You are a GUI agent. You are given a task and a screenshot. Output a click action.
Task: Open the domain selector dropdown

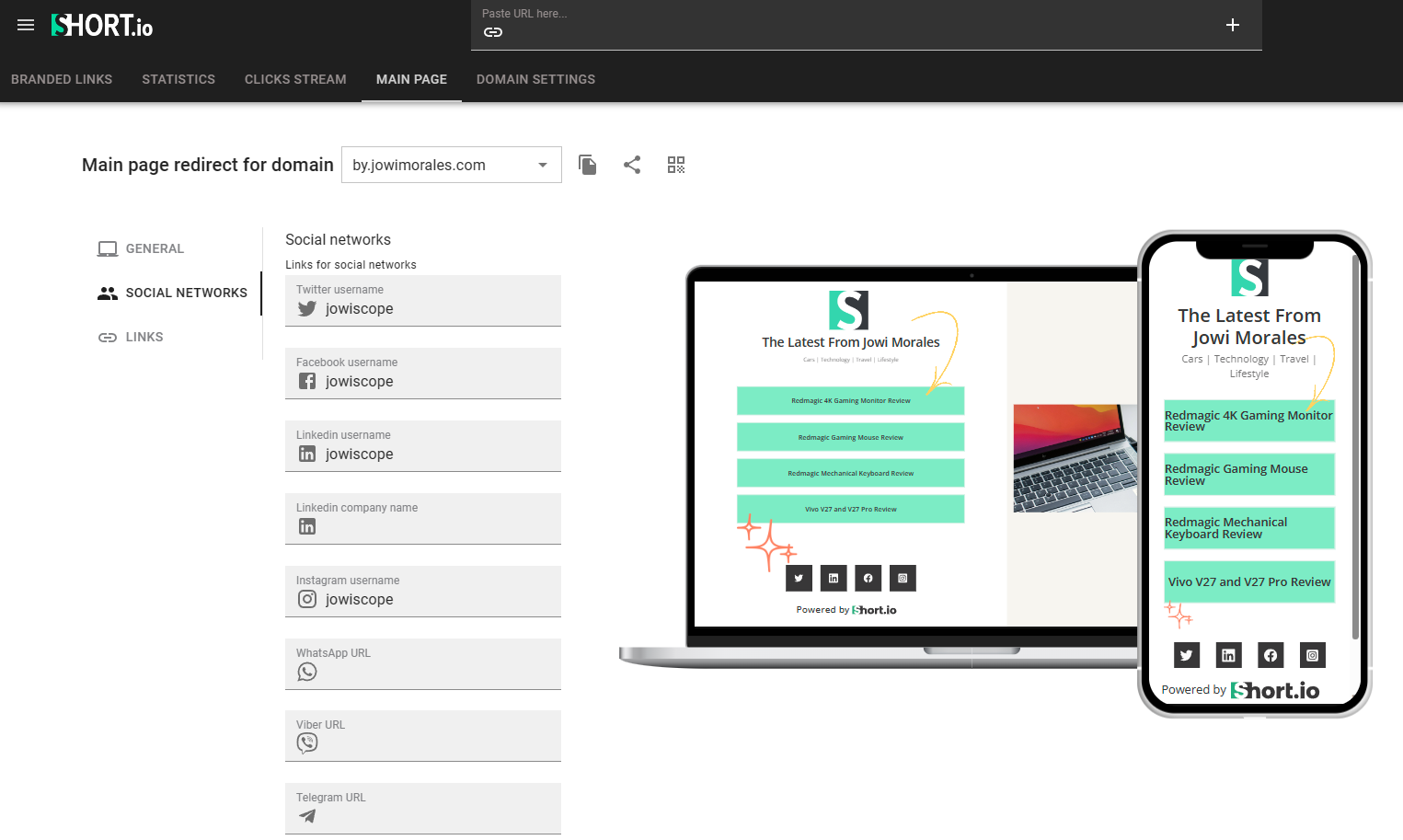pyautogui.click(x=451, y=165)
